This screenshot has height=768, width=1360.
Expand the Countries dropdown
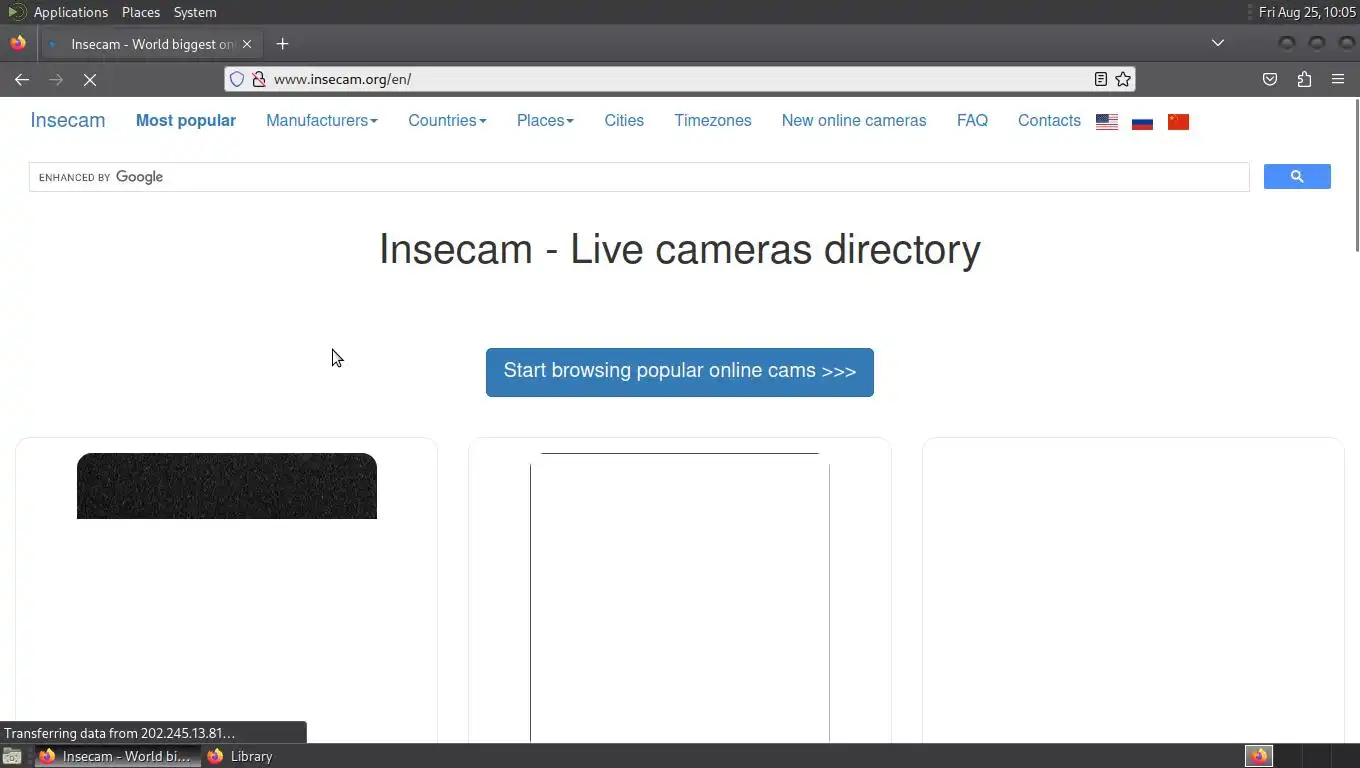click(447, 120)
